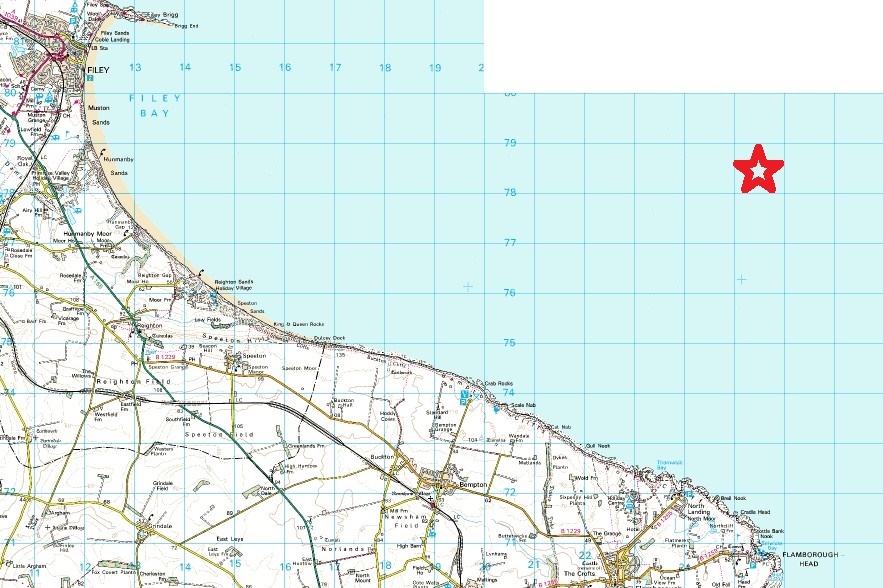Click the B 1229 road label near Reighton
The image size is (883, 588).
click(x=166, y=357)
